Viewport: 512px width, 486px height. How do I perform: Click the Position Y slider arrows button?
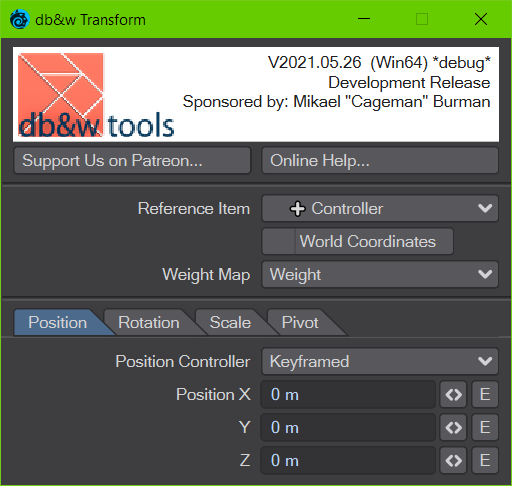[x=453, y=428]
